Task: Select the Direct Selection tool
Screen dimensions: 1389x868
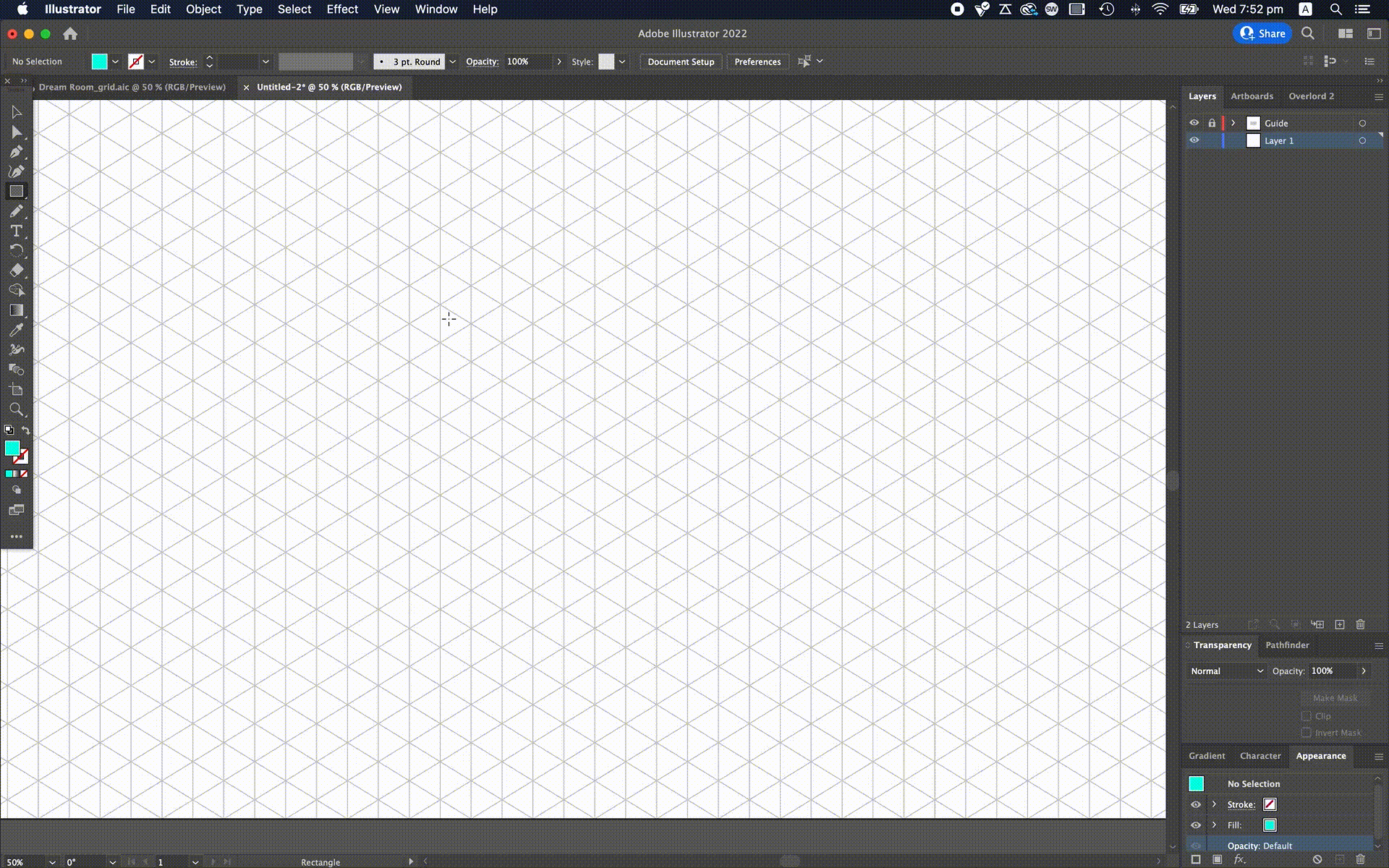Action: [16, 132]
